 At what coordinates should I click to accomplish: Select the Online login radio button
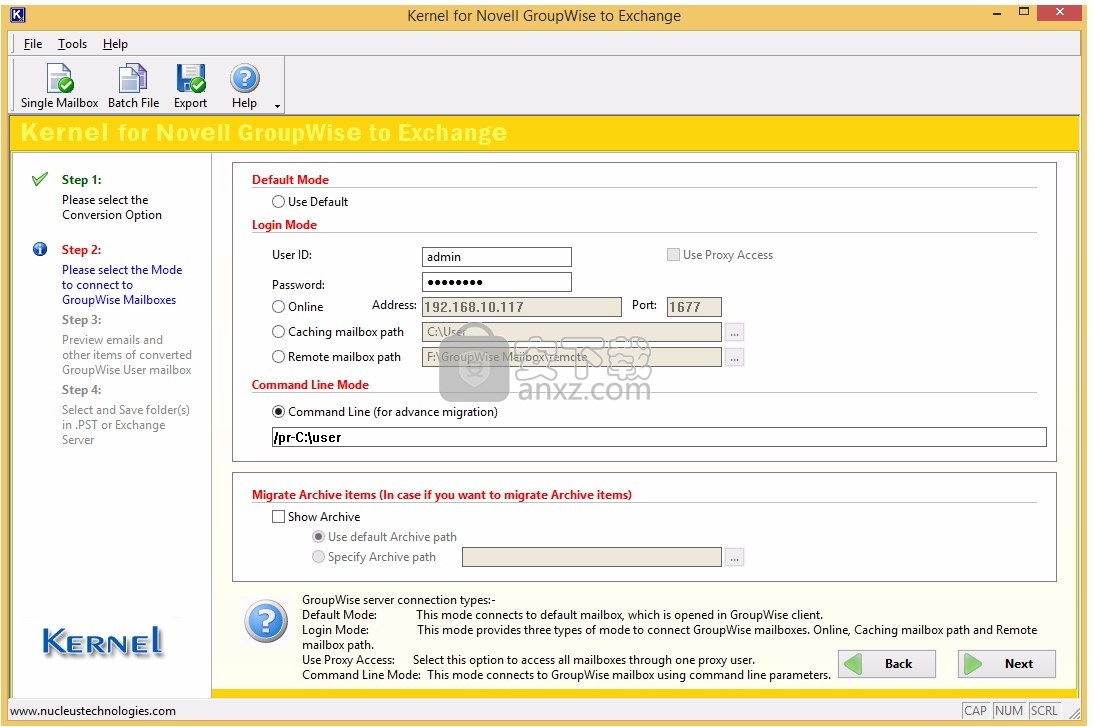278,306
